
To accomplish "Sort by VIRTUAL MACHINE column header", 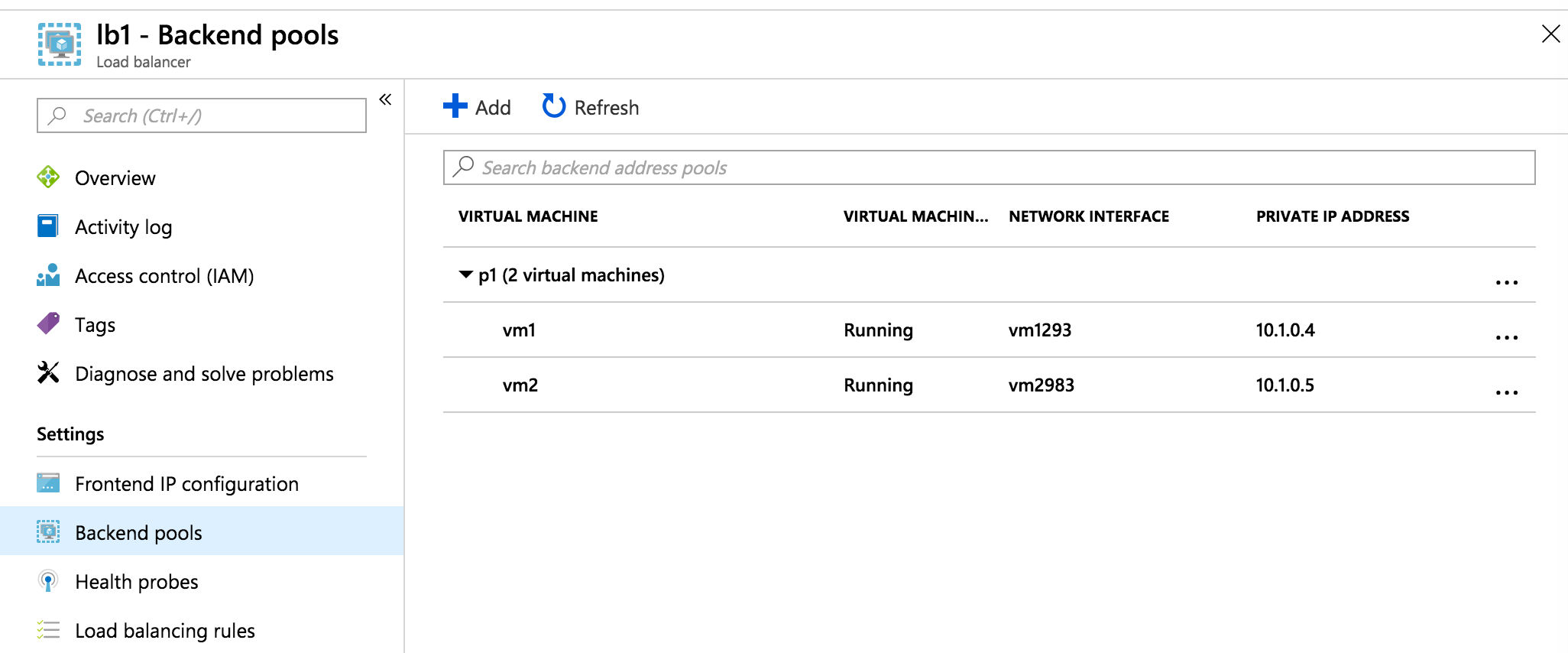I will pyautogui.click(x=528, y=216).
